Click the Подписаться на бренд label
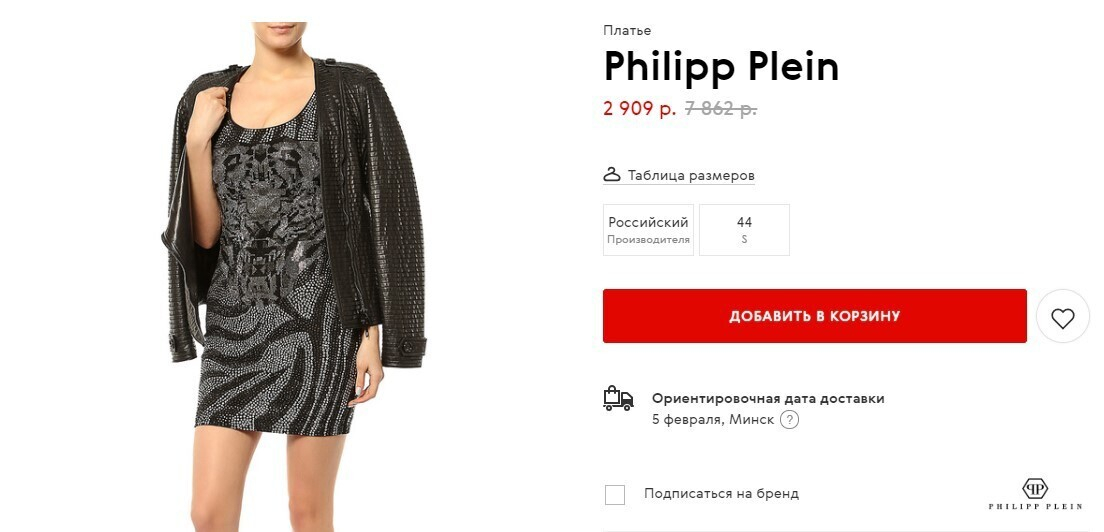The width and height of the screenshot is (1104, 532). pyautogui.click(x=721, y=493)
